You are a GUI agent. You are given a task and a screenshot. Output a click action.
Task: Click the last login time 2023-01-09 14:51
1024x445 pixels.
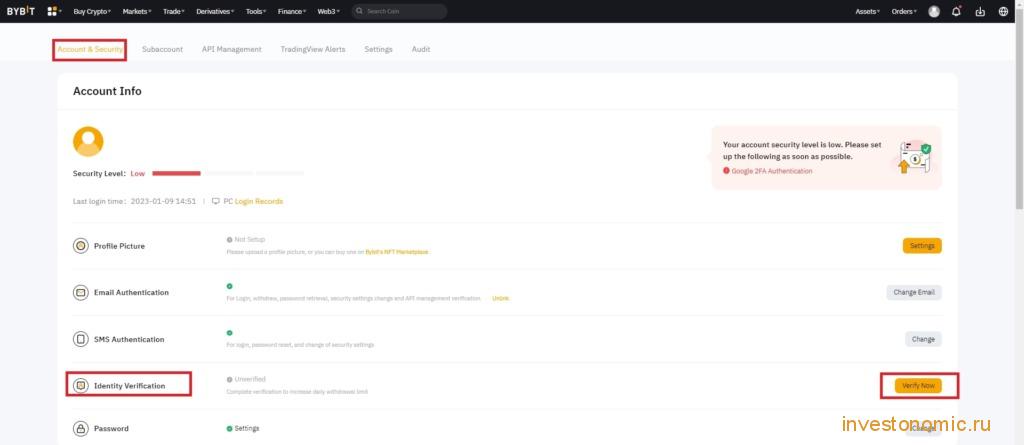163,201
